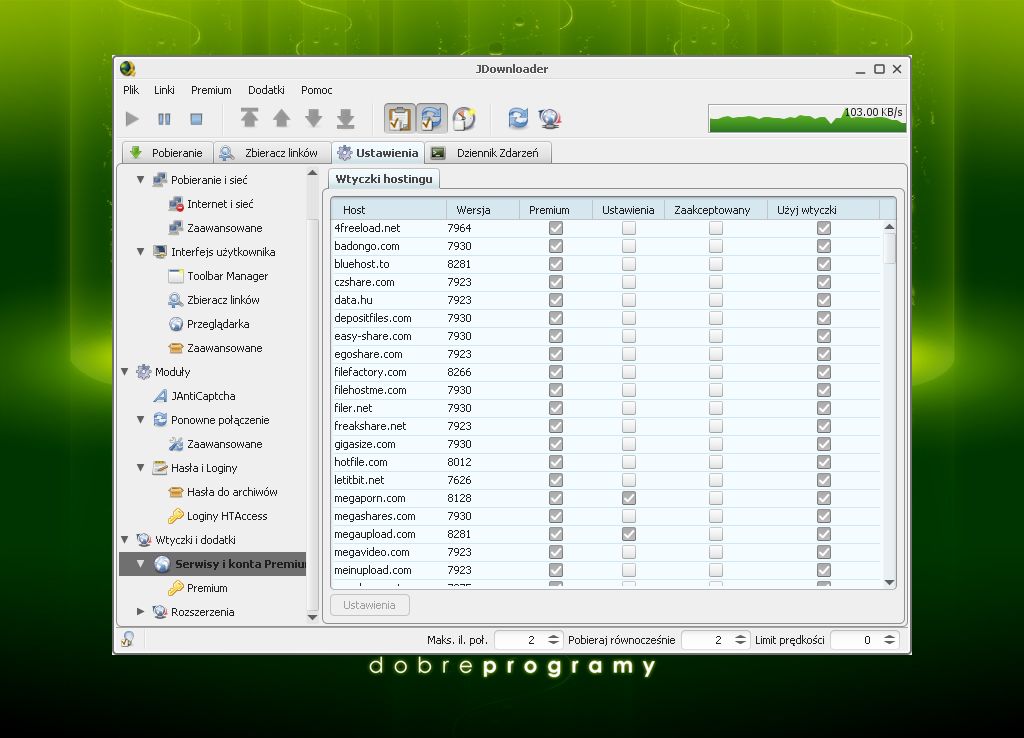Image resolution: width=1024 pixels, height=738 pixels.
Task: Toggle clipboard monitoring icon
Action: coord(399,118)
